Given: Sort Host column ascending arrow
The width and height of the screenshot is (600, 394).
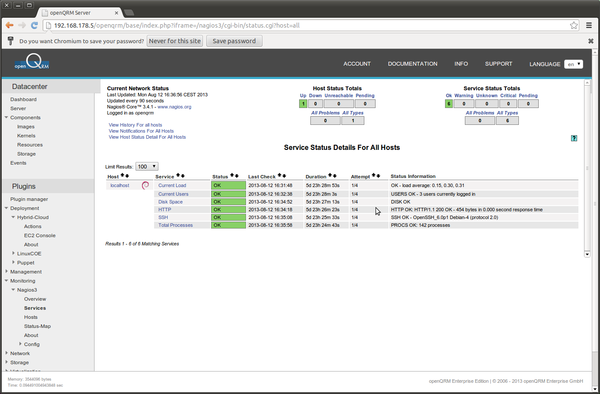Looking at the screenshot, I should (x=122, y=176).
